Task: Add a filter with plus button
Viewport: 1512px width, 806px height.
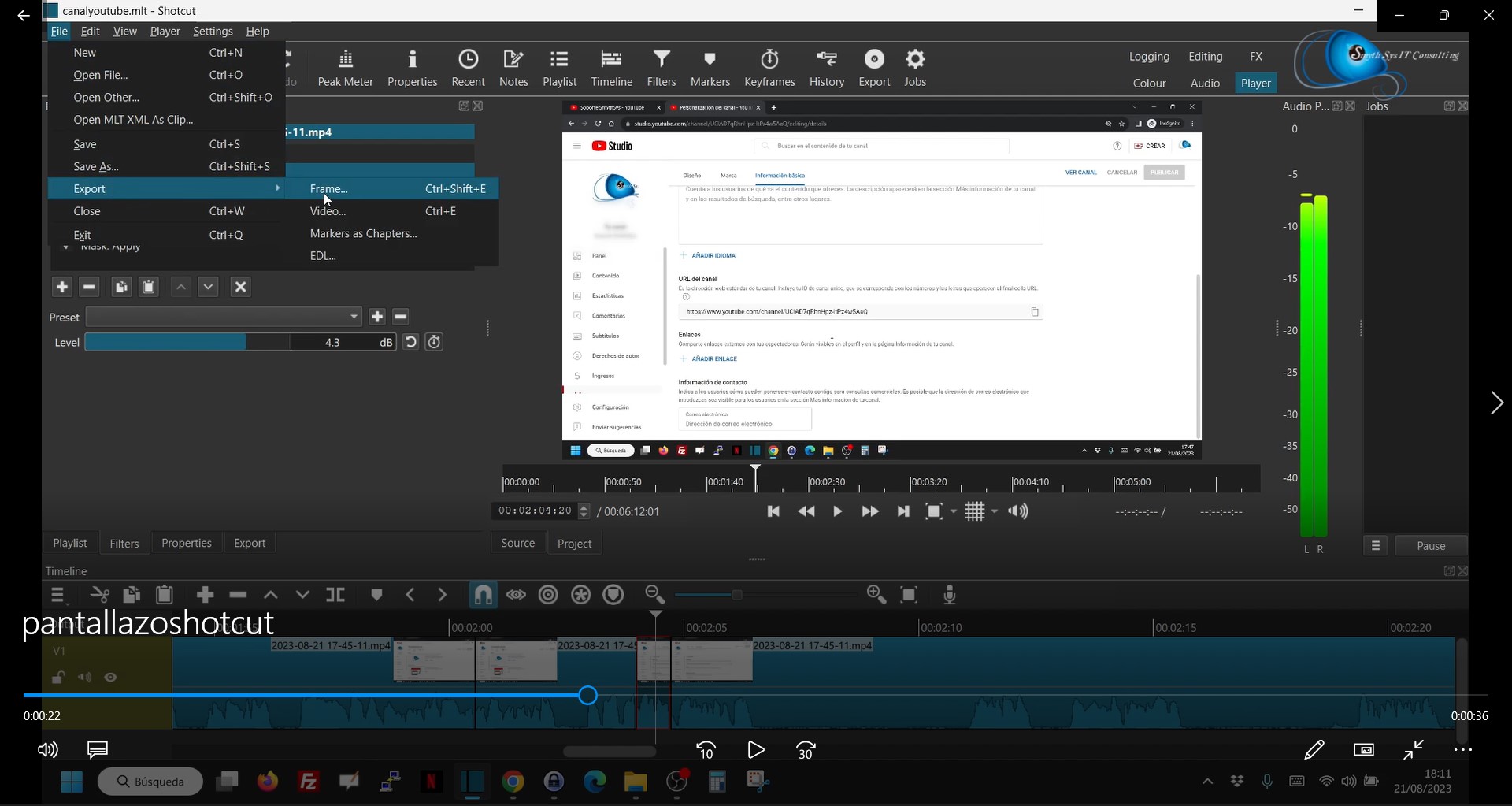Action: (x=62, y=287)
